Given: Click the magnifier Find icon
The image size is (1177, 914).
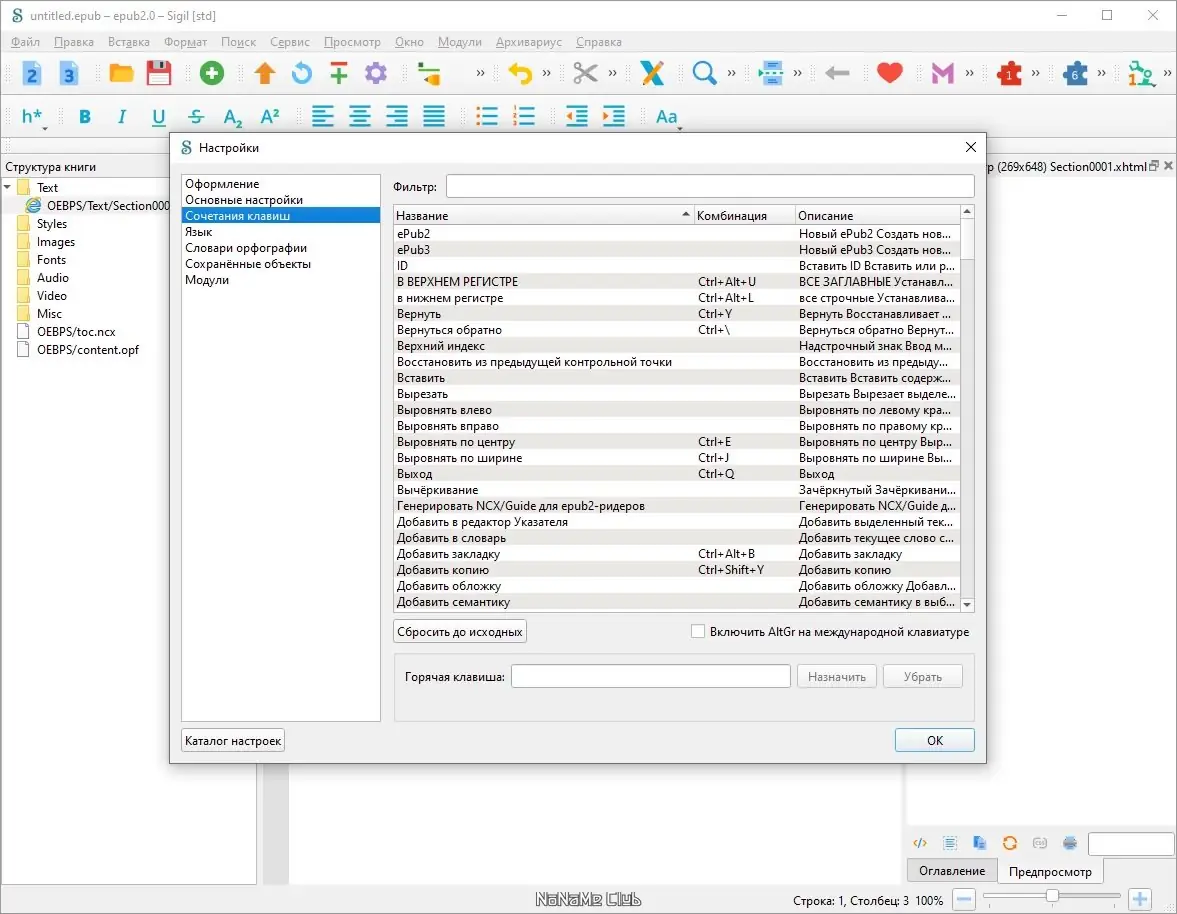Looking at the screenshot, I should (x=704, y=74).
